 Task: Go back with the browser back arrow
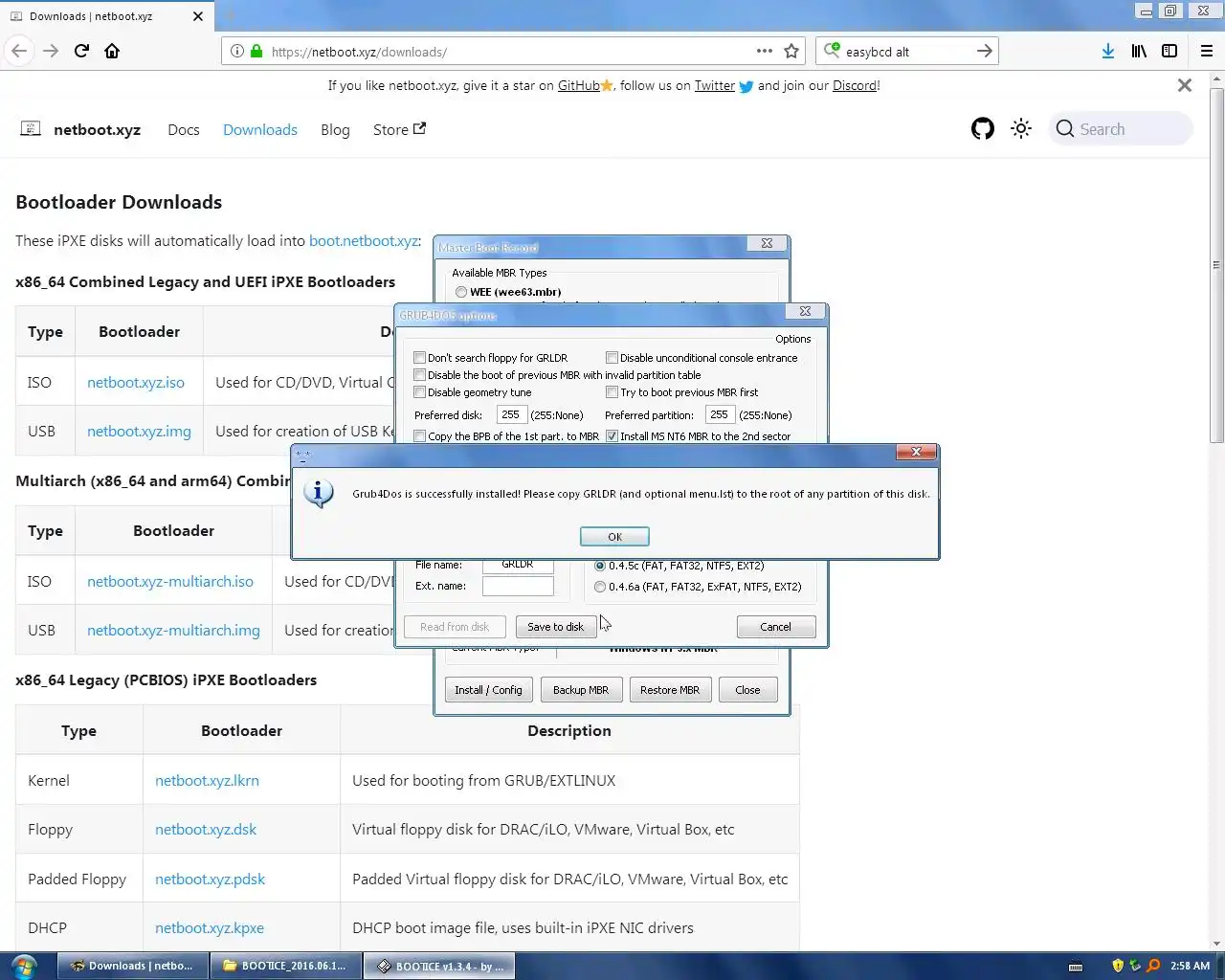coord(19,51)
